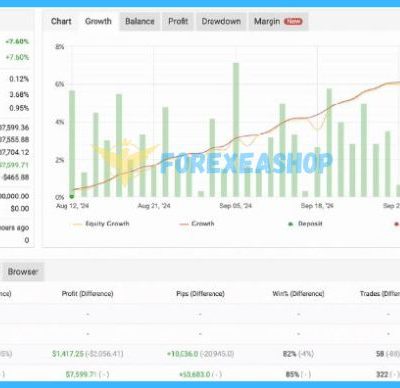
Task: Click the Pips (Difference) column header
Action: coord(200,294)
